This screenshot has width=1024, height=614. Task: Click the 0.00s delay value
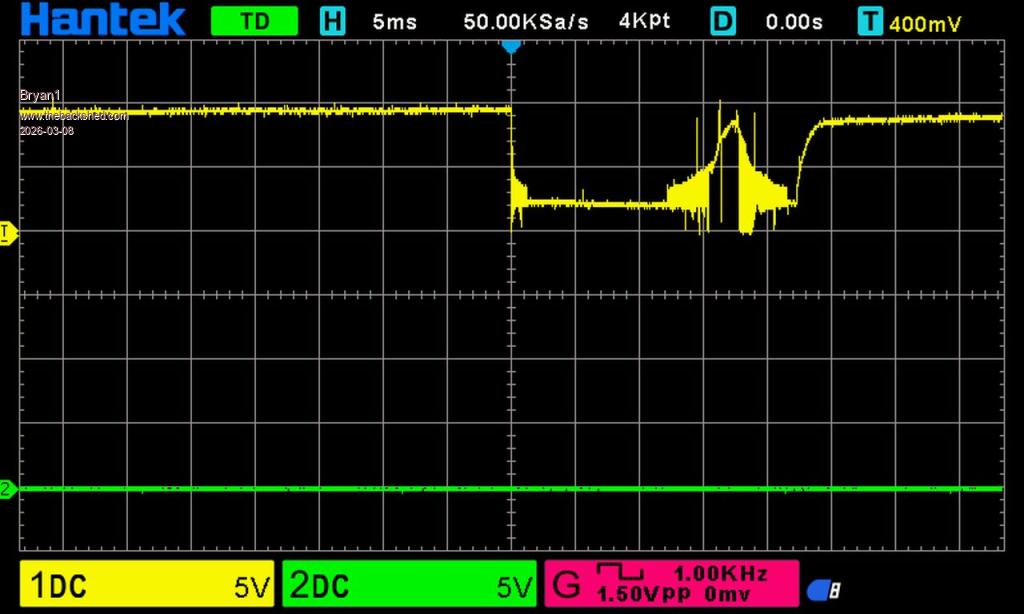click(x=793, y=21)
